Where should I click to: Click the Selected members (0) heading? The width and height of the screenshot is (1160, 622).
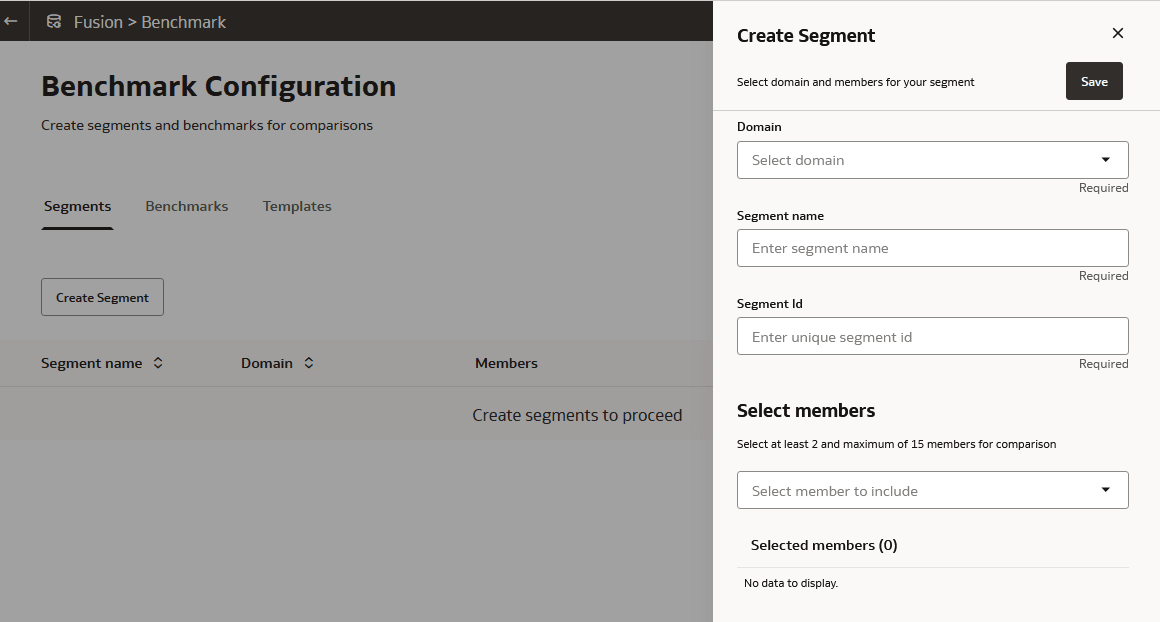pyautogui.click(x=824, y=545)
